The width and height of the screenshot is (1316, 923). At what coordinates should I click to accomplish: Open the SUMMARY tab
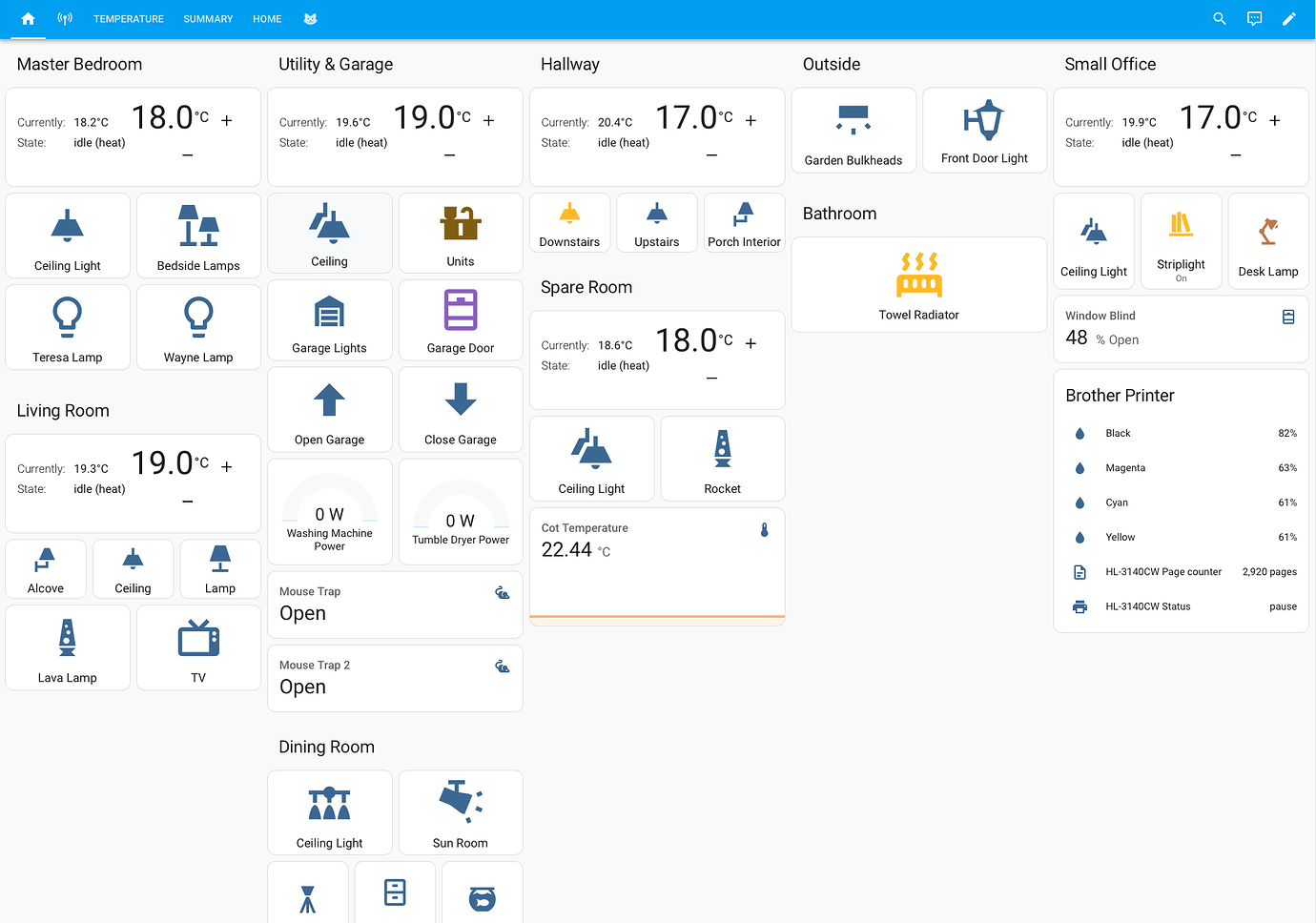tap(208, 19)
